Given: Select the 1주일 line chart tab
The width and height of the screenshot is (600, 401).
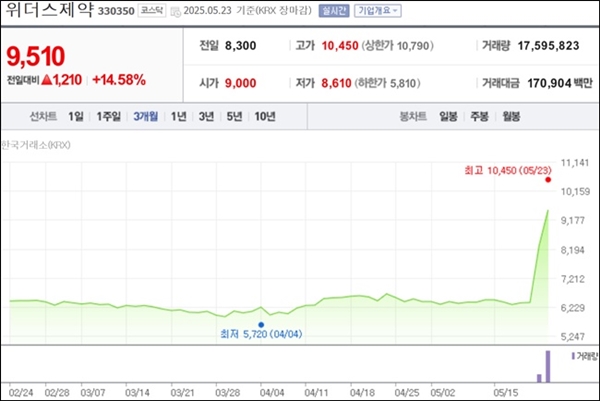Looking at the screenshot, I should (x=108, y=116).
